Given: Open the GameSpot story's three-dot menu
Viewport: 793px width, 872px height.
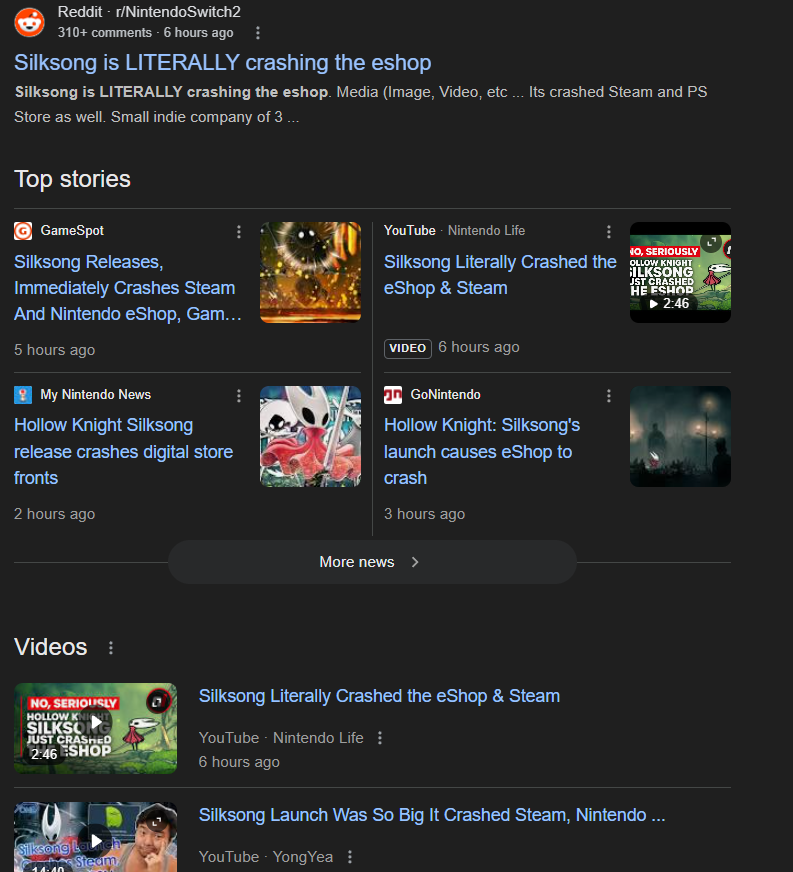Looking at the screenshot, I should 239,231.
